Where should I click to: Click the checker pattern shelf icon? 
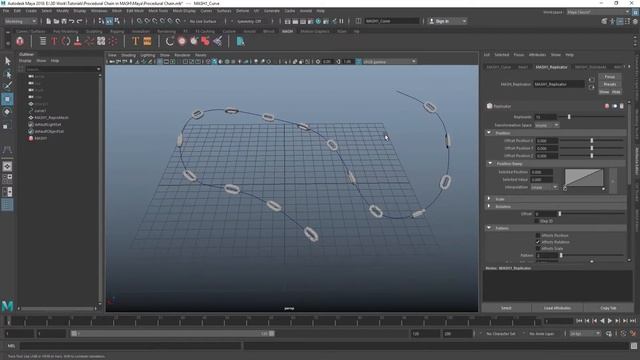tap(101, 41)
